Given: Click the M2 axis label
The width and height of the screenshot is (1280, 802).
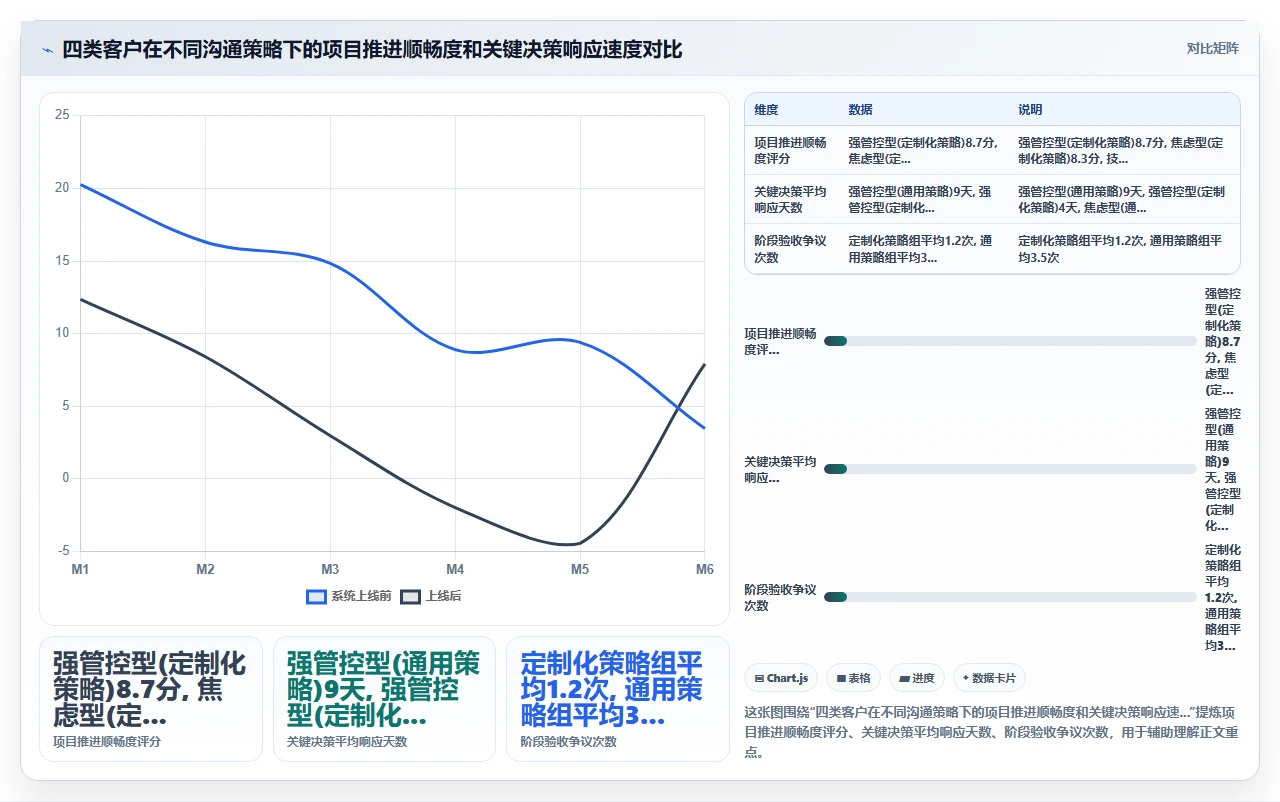Looking at the screenshot, I should [x=205, y=569].
